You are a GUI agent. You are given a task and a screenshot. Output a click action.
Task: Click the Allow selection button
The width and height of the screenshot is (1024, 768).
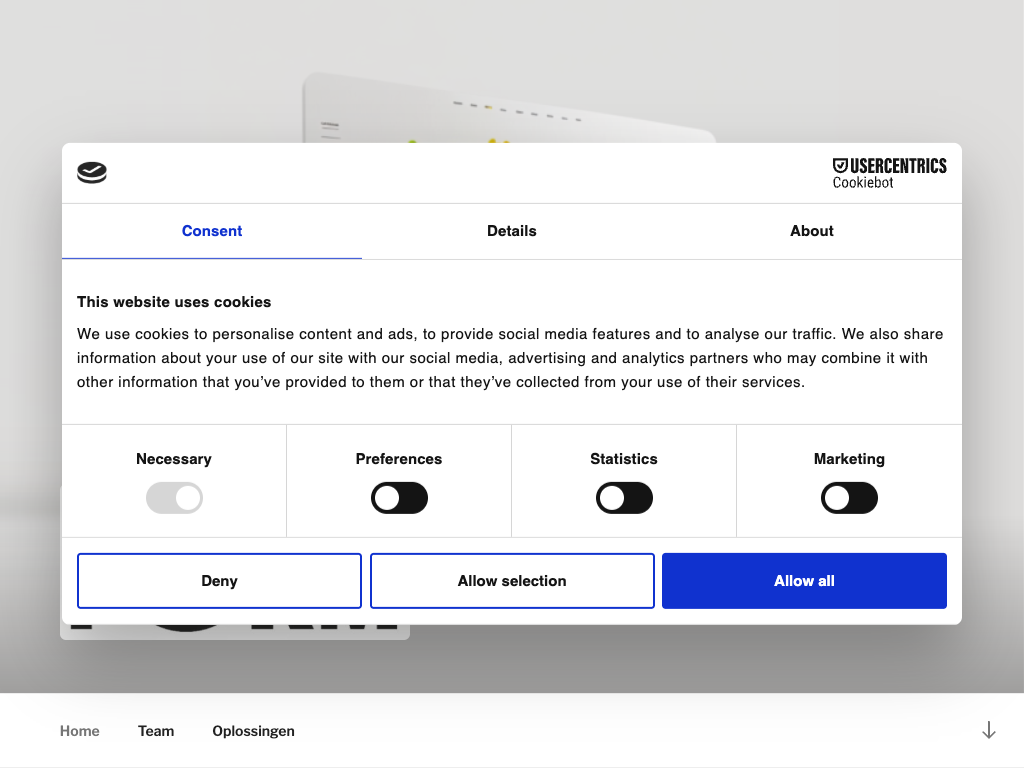coord(512,581)
